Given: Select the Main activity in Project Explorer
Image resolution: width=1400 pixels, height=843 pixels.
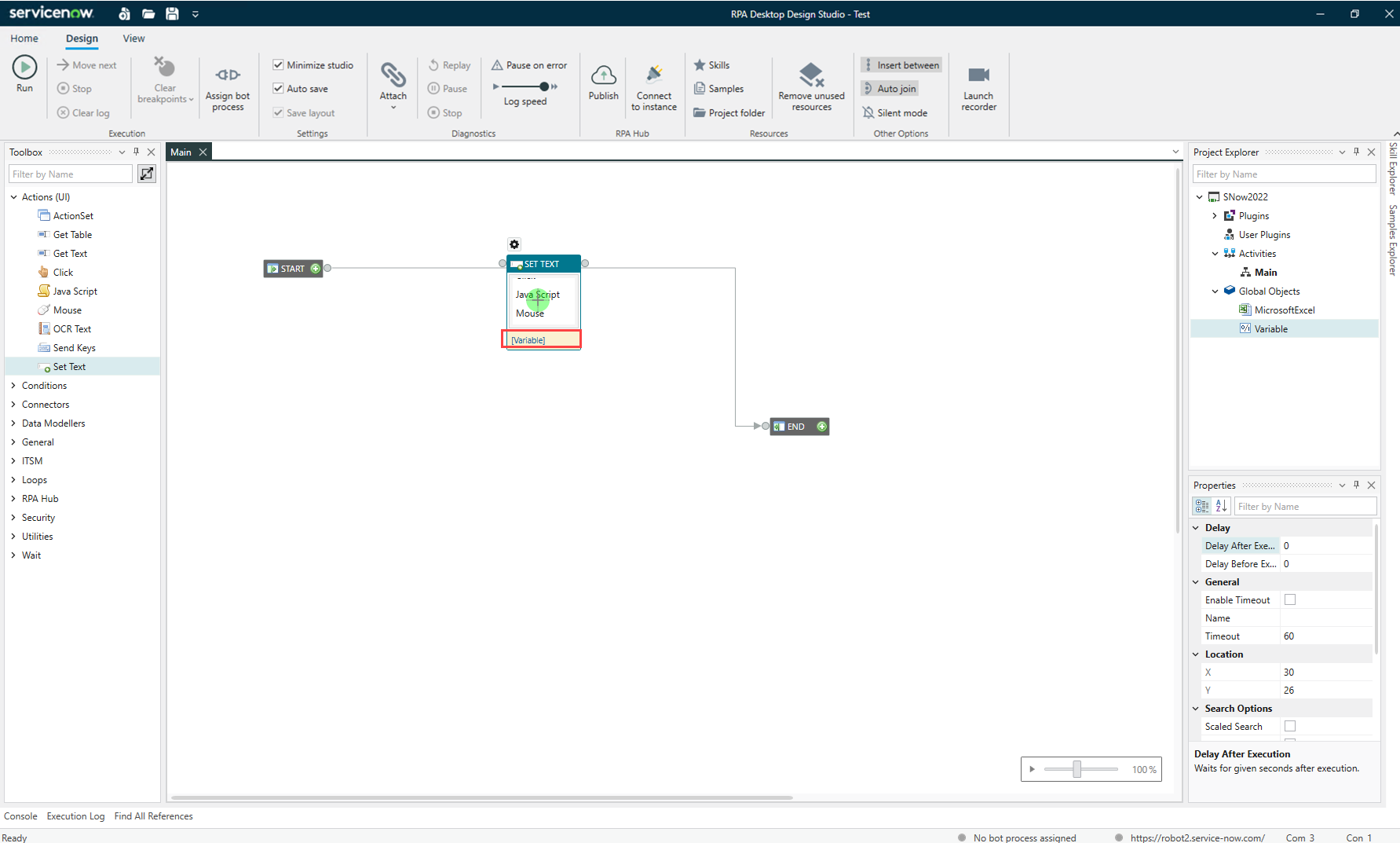Looking at the screenshot, I should (1266, 273).
